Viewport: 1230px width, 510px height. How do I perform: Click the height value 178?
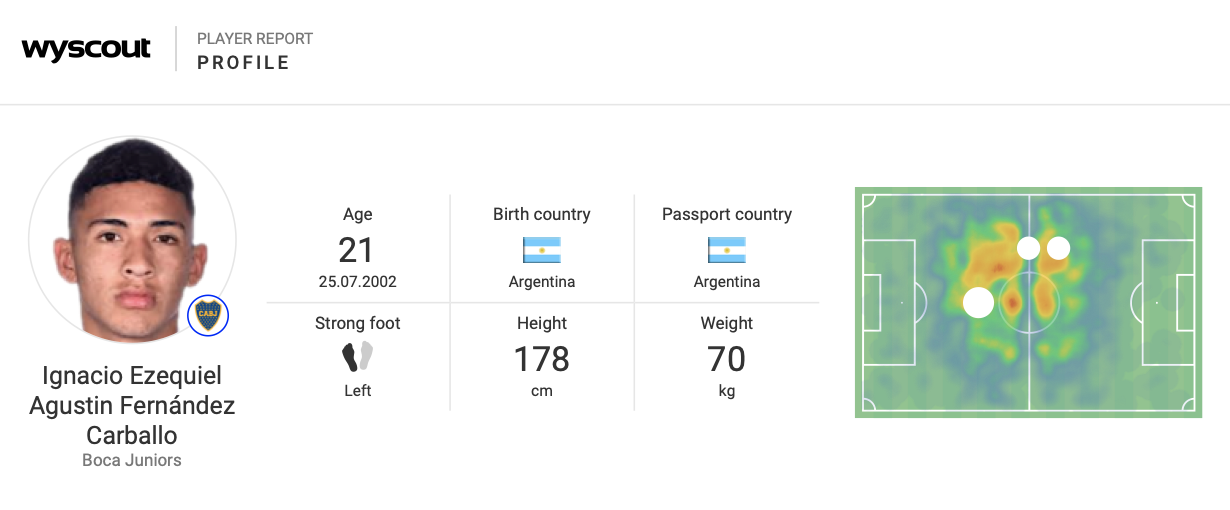(x=541, y=359)
